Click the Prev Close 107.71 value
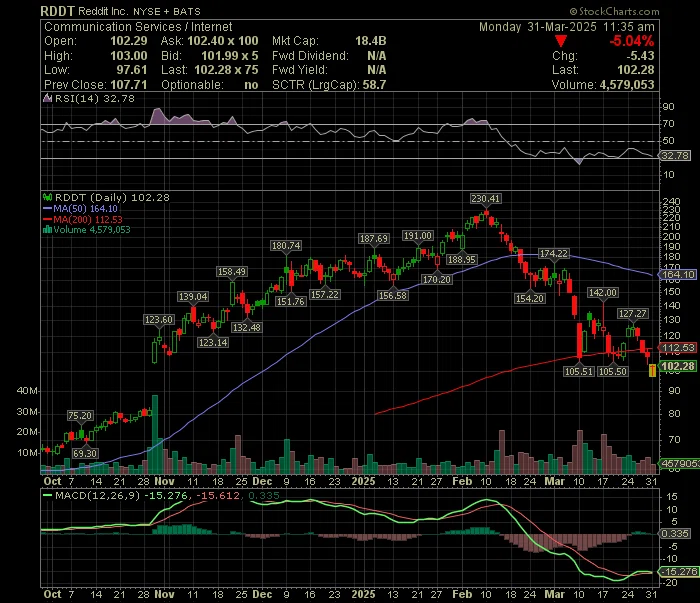The image size is (700, 603). tap(129, 84)
